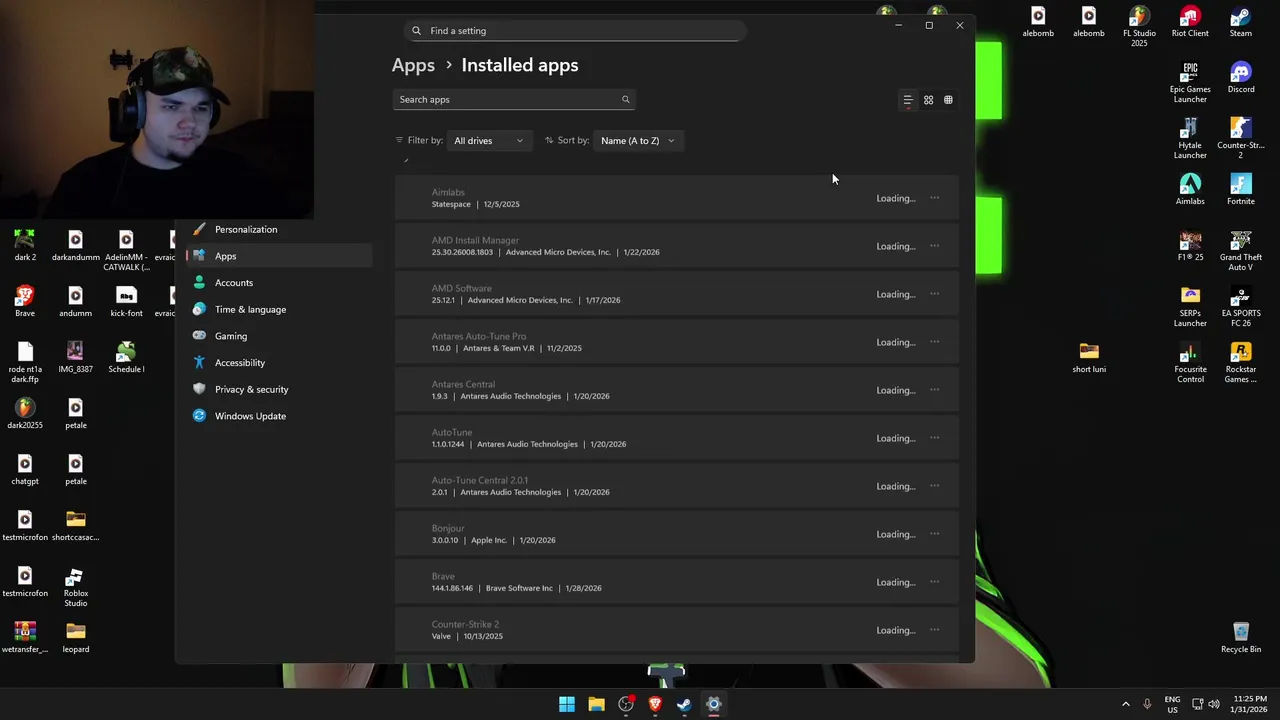1280x720 pixels.
Task: Select the Roblox Studio desktop icon
Action: pyautogui.click(x=76, y=588)
